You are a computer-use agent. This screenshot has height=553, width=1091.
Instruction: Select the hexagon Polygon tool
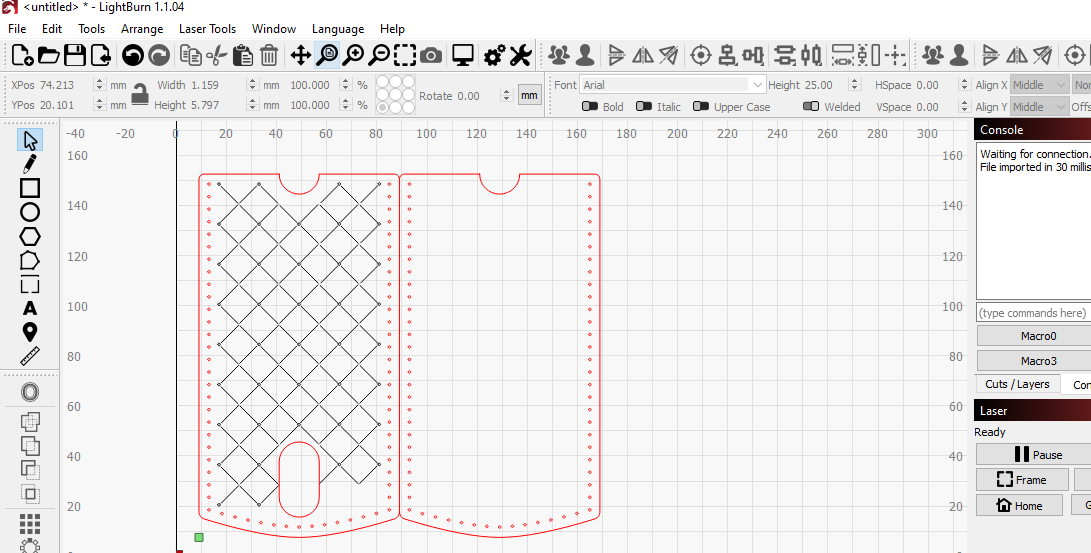coord(30,237)
